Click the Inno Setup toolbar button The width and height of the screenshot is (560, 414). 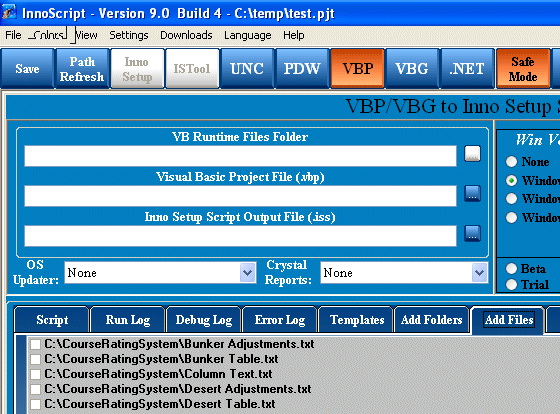(138, 69)
